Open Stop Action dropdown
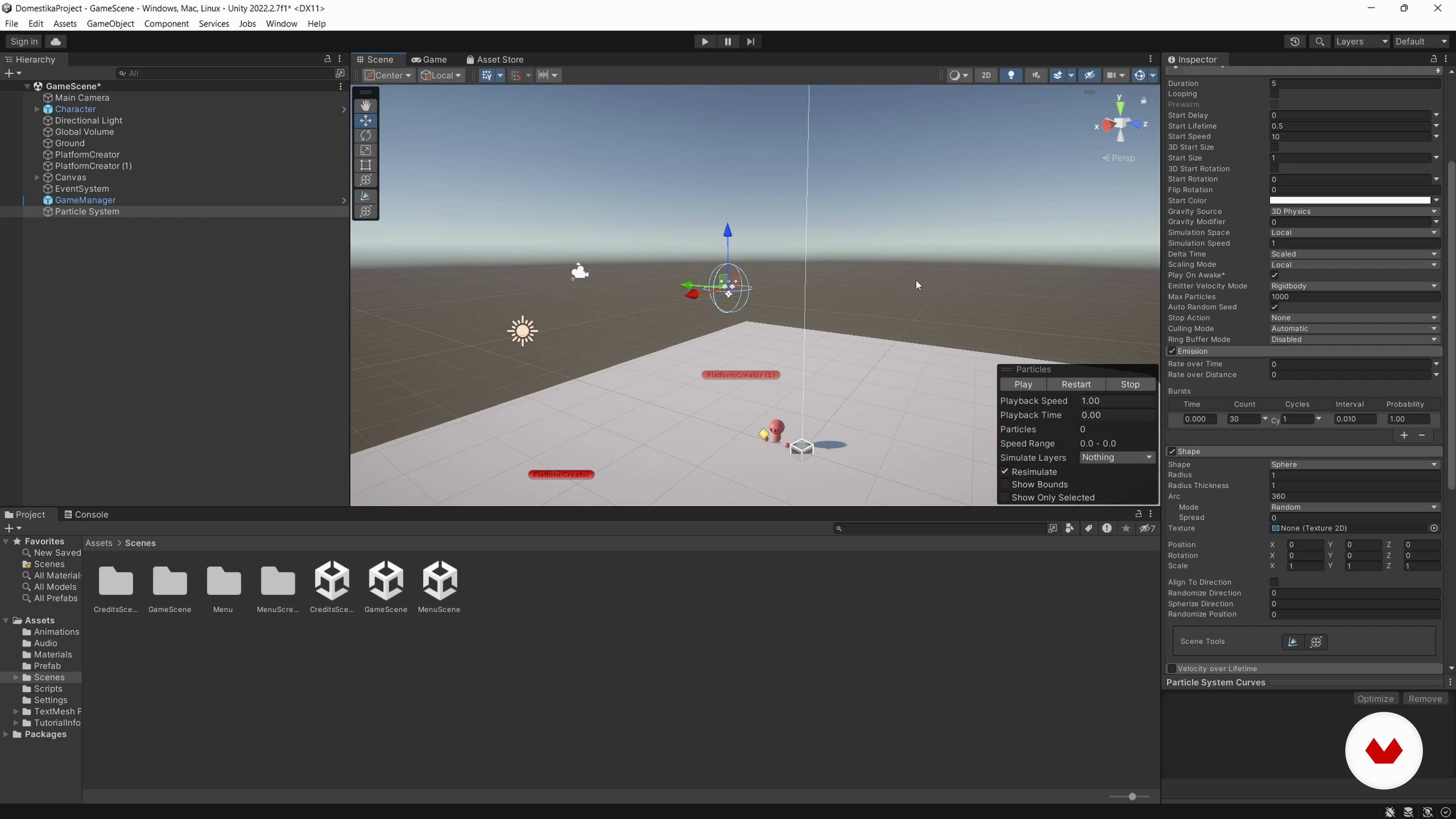The height and width of the screenshot is (819, 1456). pyautogui.click(x=1354, y=318)
